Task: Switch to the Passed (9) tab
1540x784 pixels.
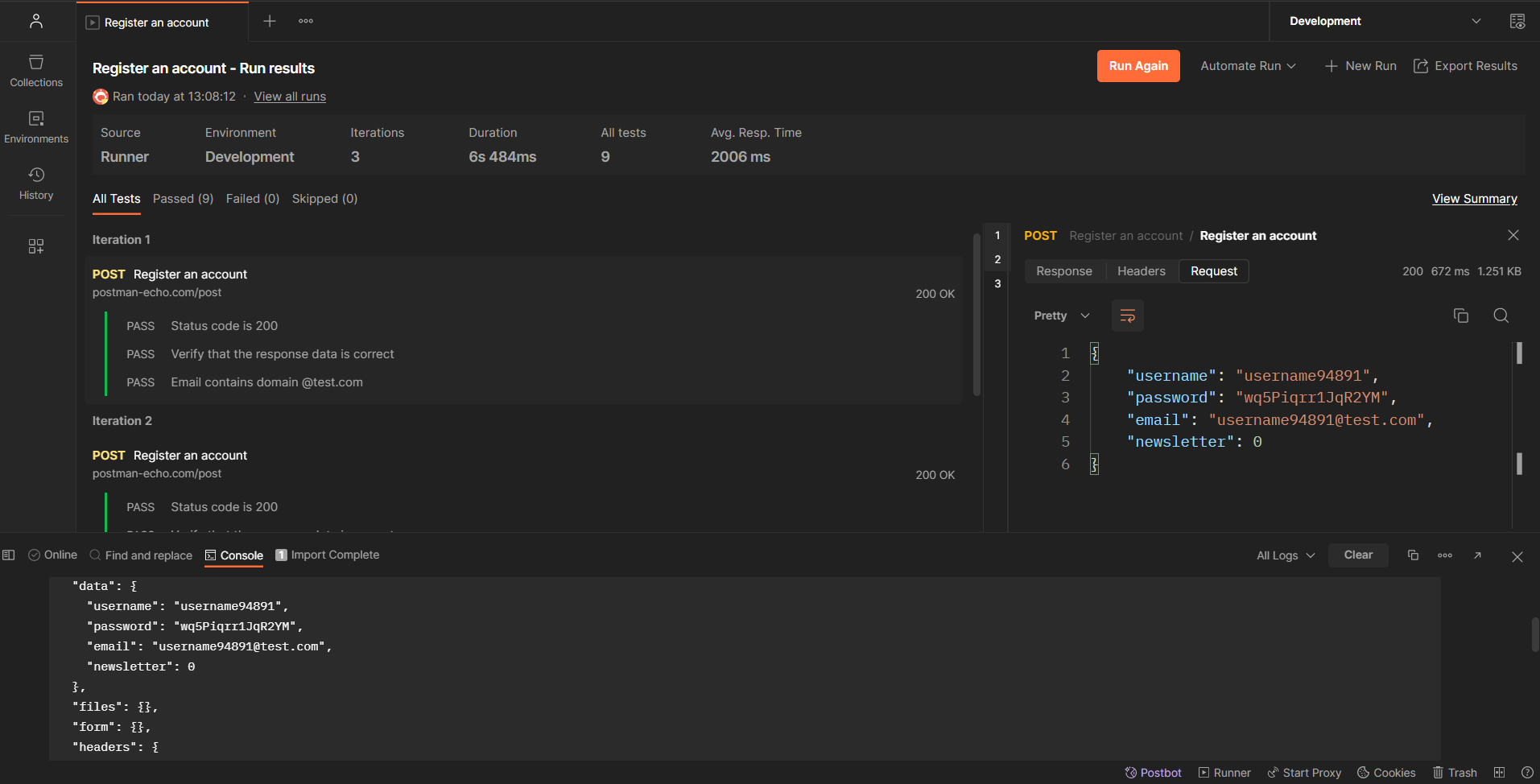Action: [183, 199]
